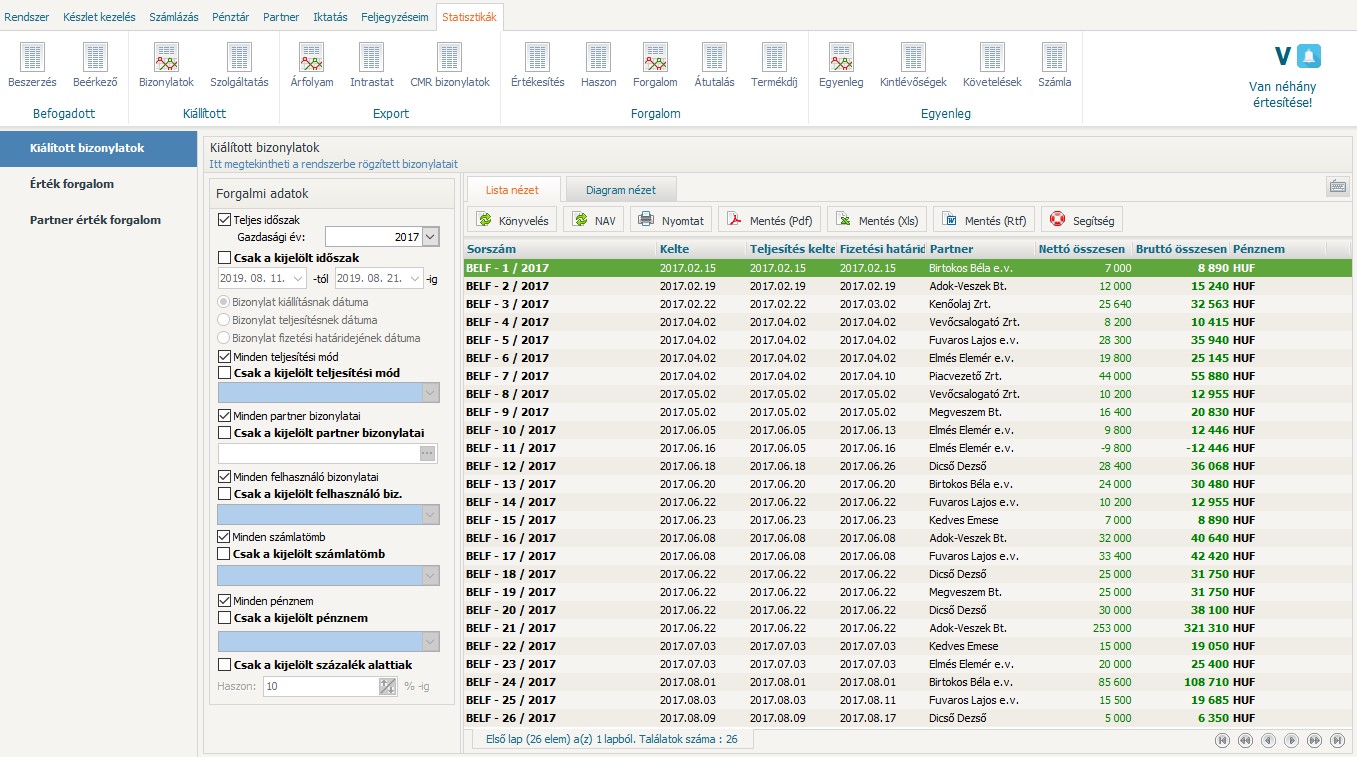Open the Átutalás report icon
Screen dimensions: 1357x757
pyautogui.click(x=714, y=58)
